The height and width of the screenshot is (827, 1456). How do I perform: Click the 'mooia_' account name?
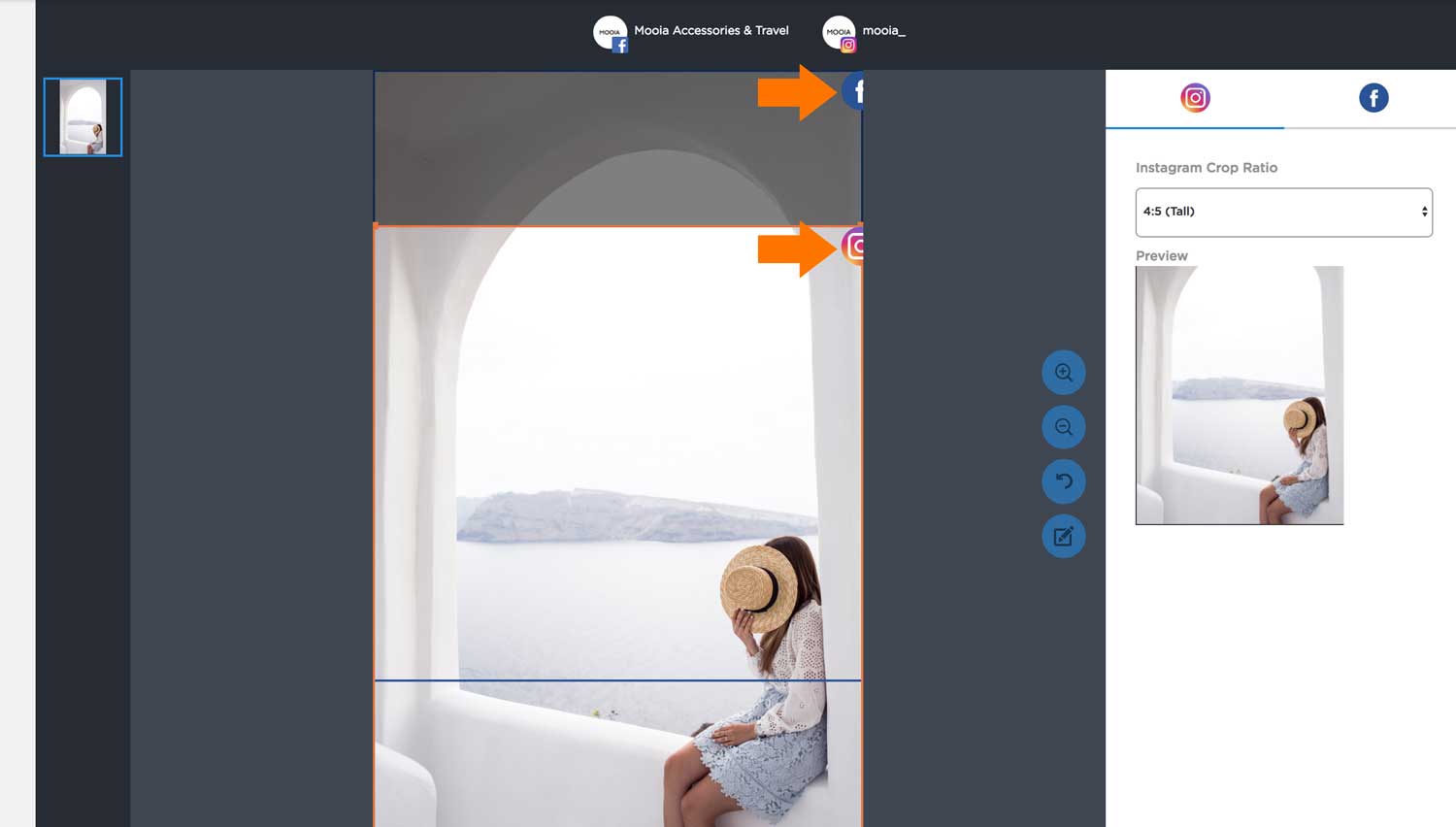pos(883,30)
